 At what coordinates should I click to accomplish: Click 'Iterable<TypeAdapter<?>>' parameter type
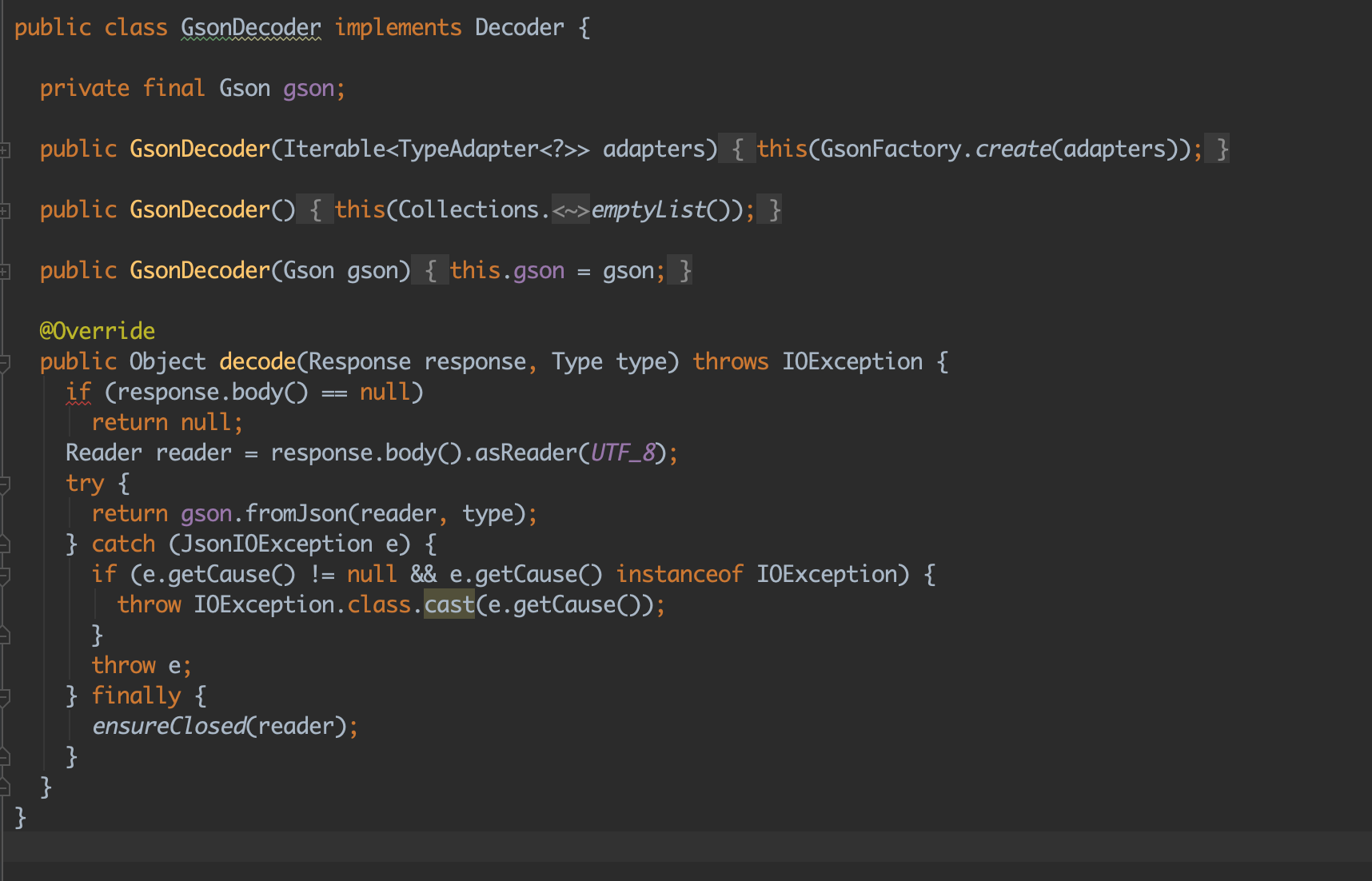(x=437, y=149)
